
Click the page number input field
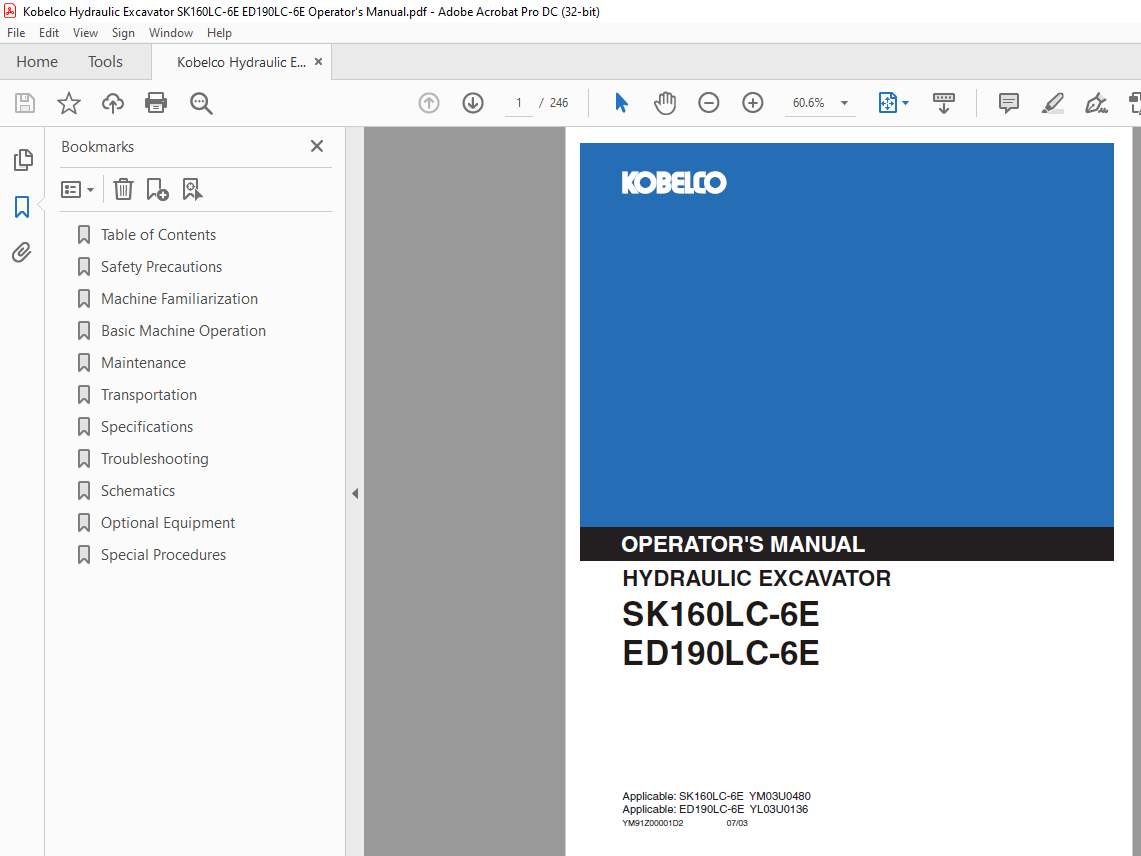519,103
